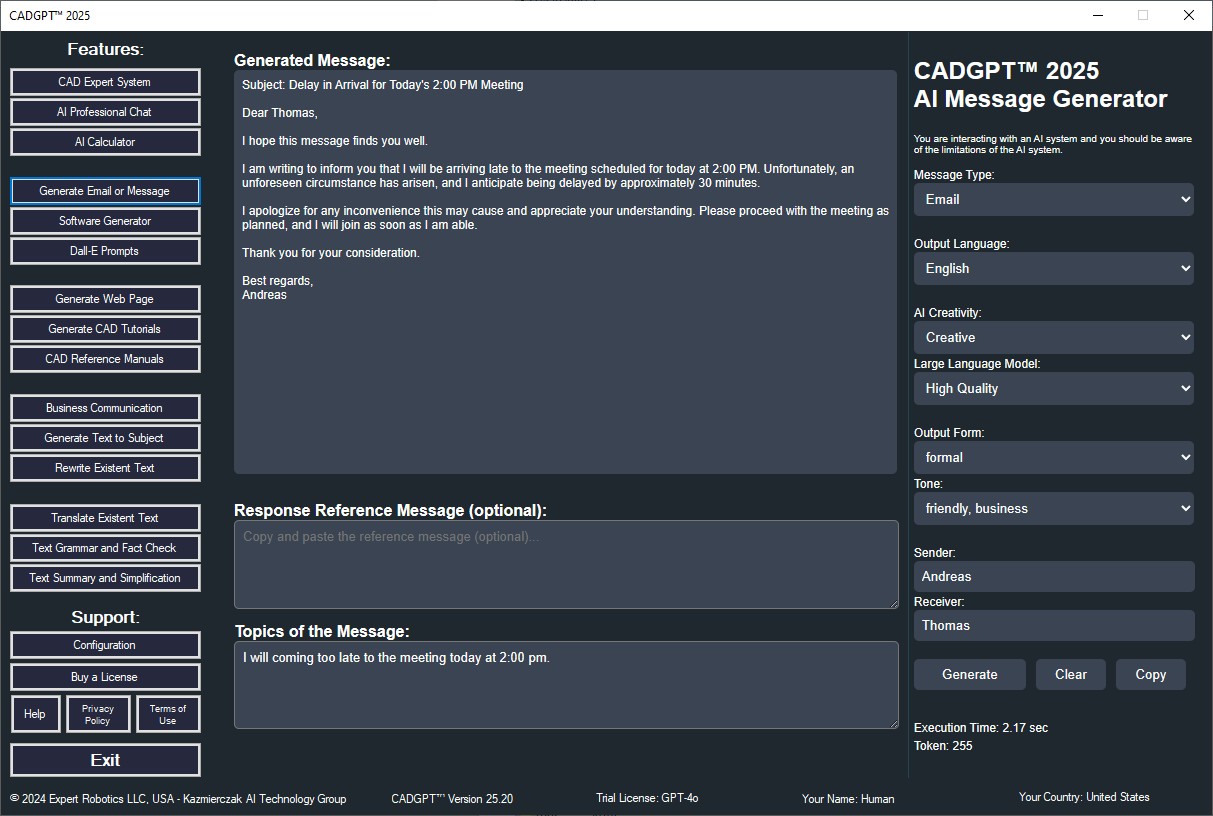
Task: Open the Output Form dropdown
Action: coord(1054,457)
